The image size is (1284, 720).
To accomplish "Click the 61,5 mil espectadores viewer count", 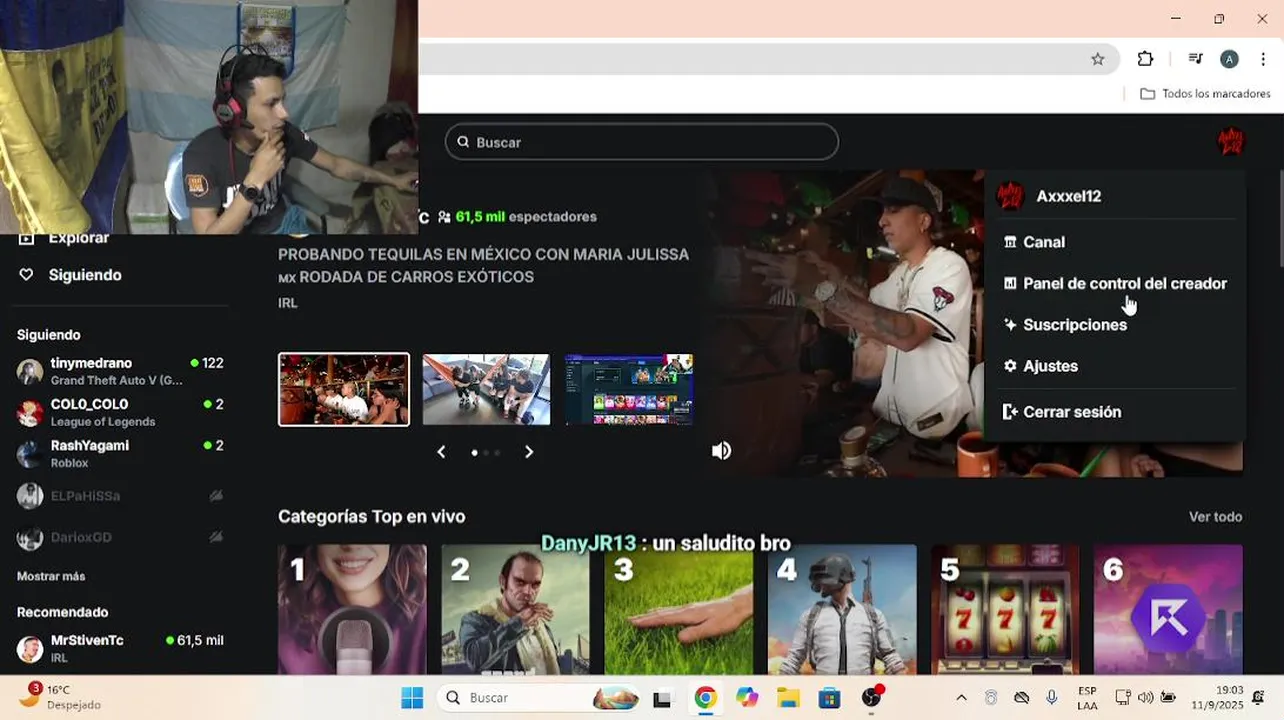I will pyautogui.click(x=518, y=216).
